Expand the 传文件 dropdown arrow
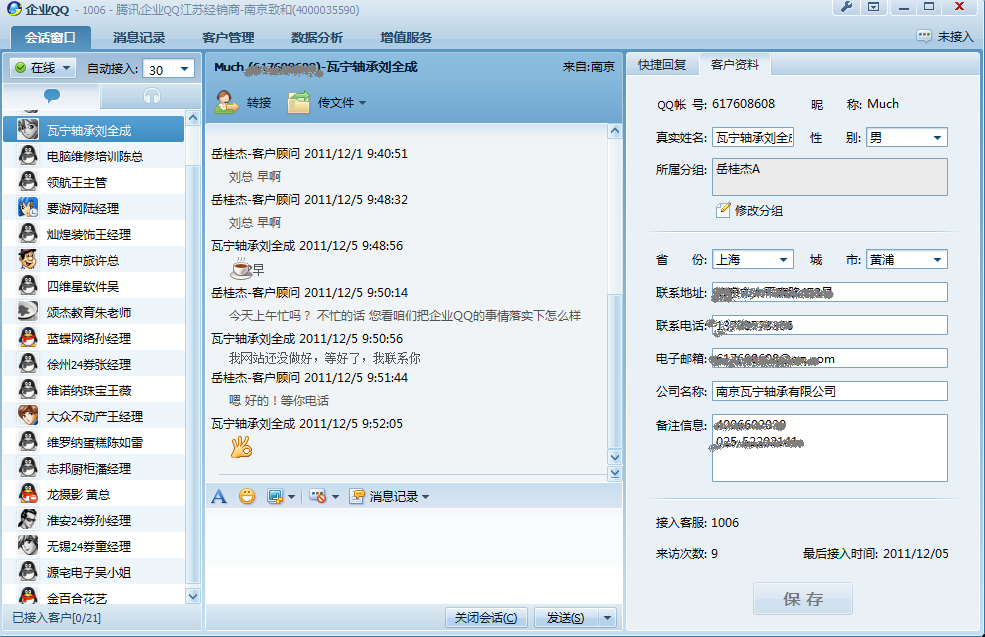 pyautogui.click(x=362, y=103)
